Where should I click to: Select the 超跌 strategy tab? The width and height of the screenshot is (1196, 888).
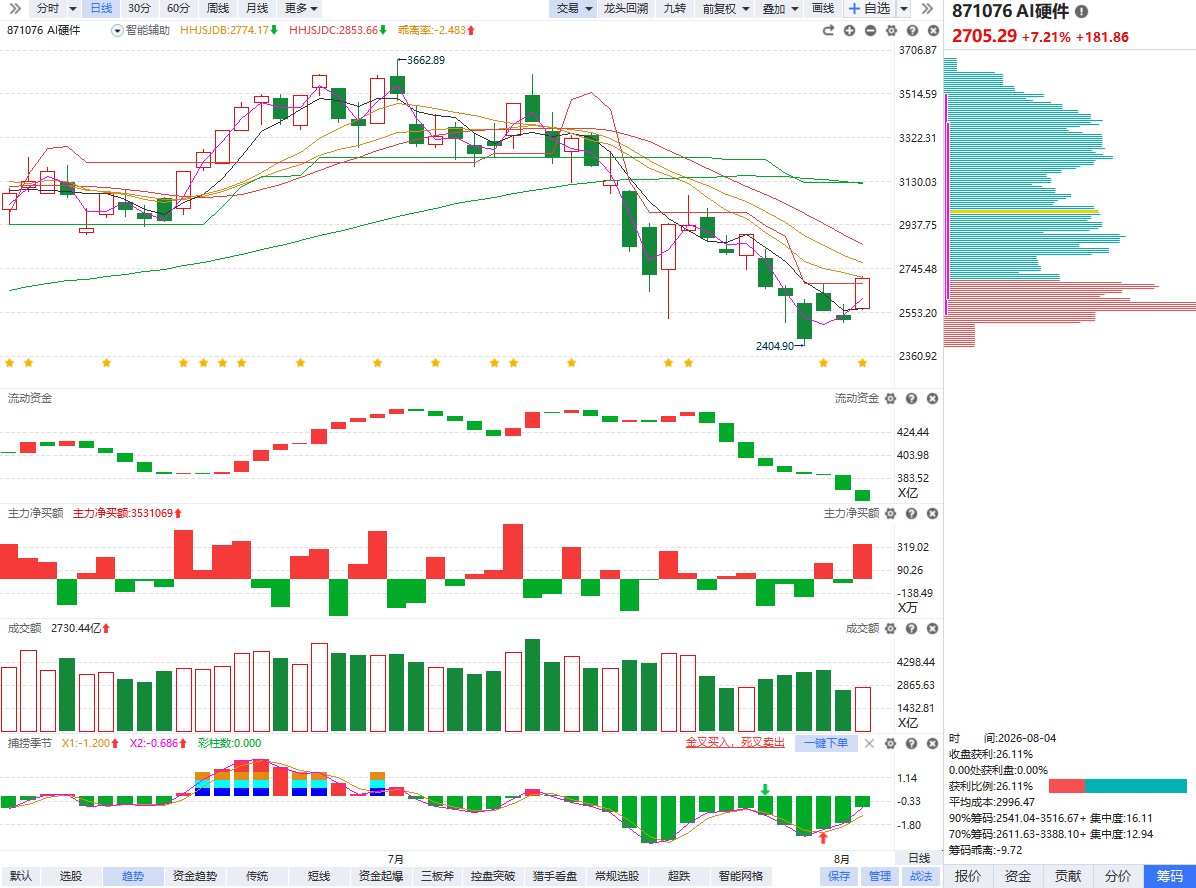(679, 876)
